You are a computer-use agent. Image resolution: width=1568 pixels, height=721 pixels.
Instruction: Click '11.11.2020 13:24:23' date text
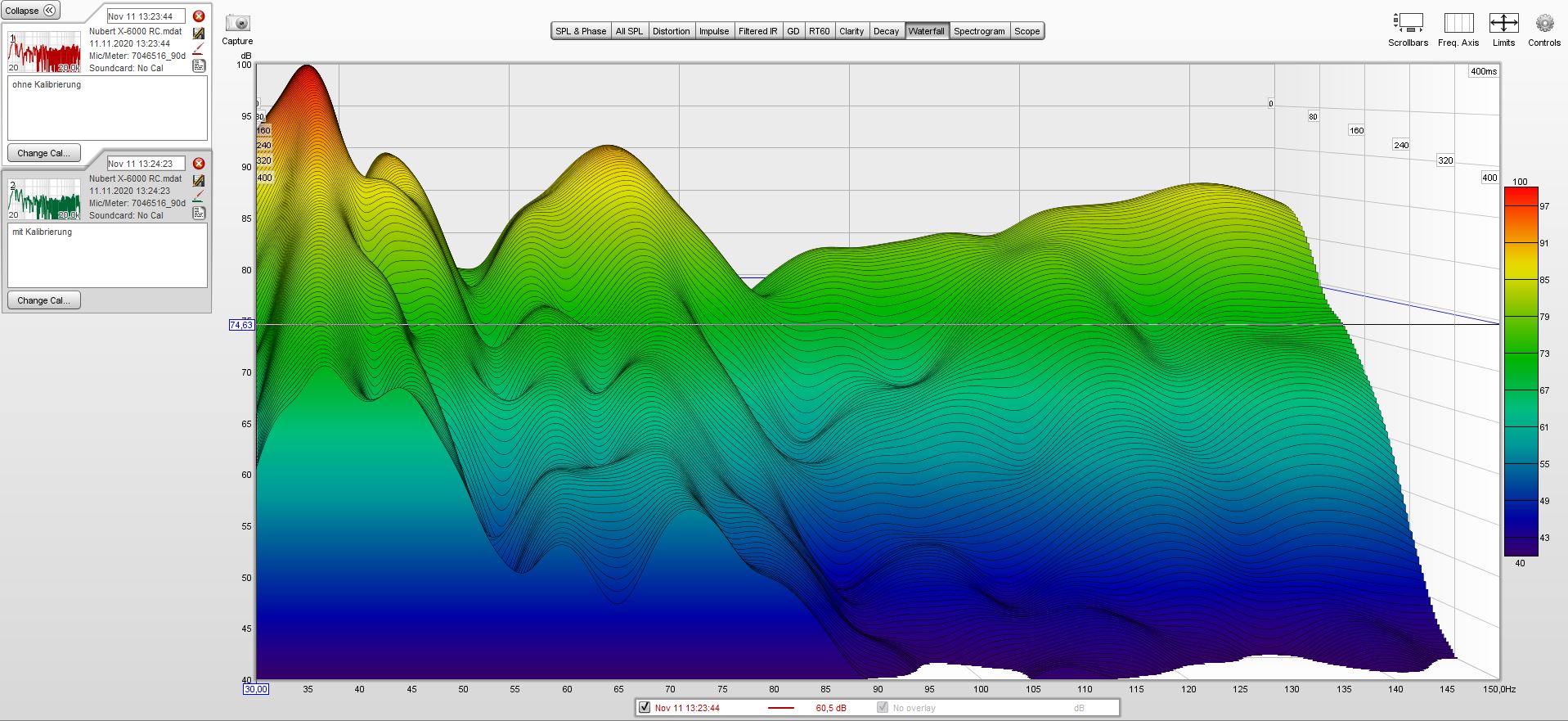(x=130, y=191)
